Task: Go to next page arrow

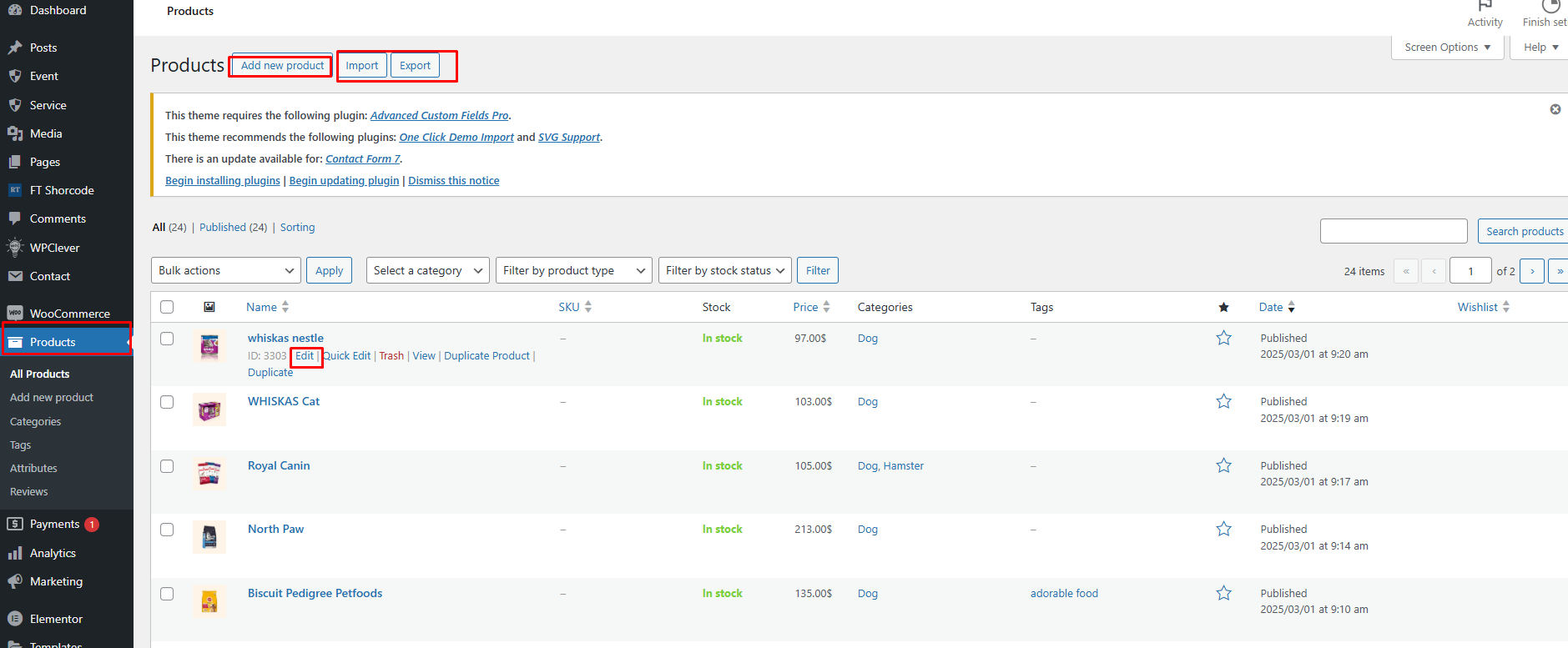Action: coord(1532,271)
